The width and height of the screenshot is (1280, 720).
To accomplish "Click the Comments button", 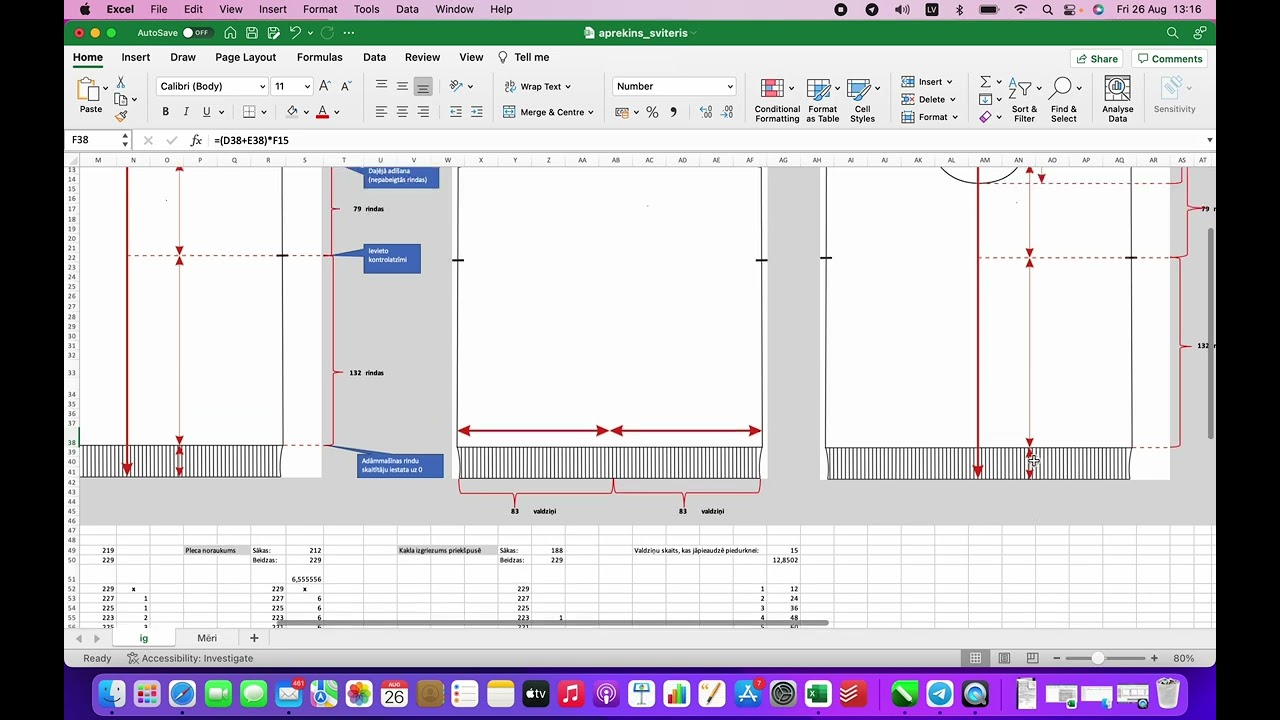I will pos(1170,58).
